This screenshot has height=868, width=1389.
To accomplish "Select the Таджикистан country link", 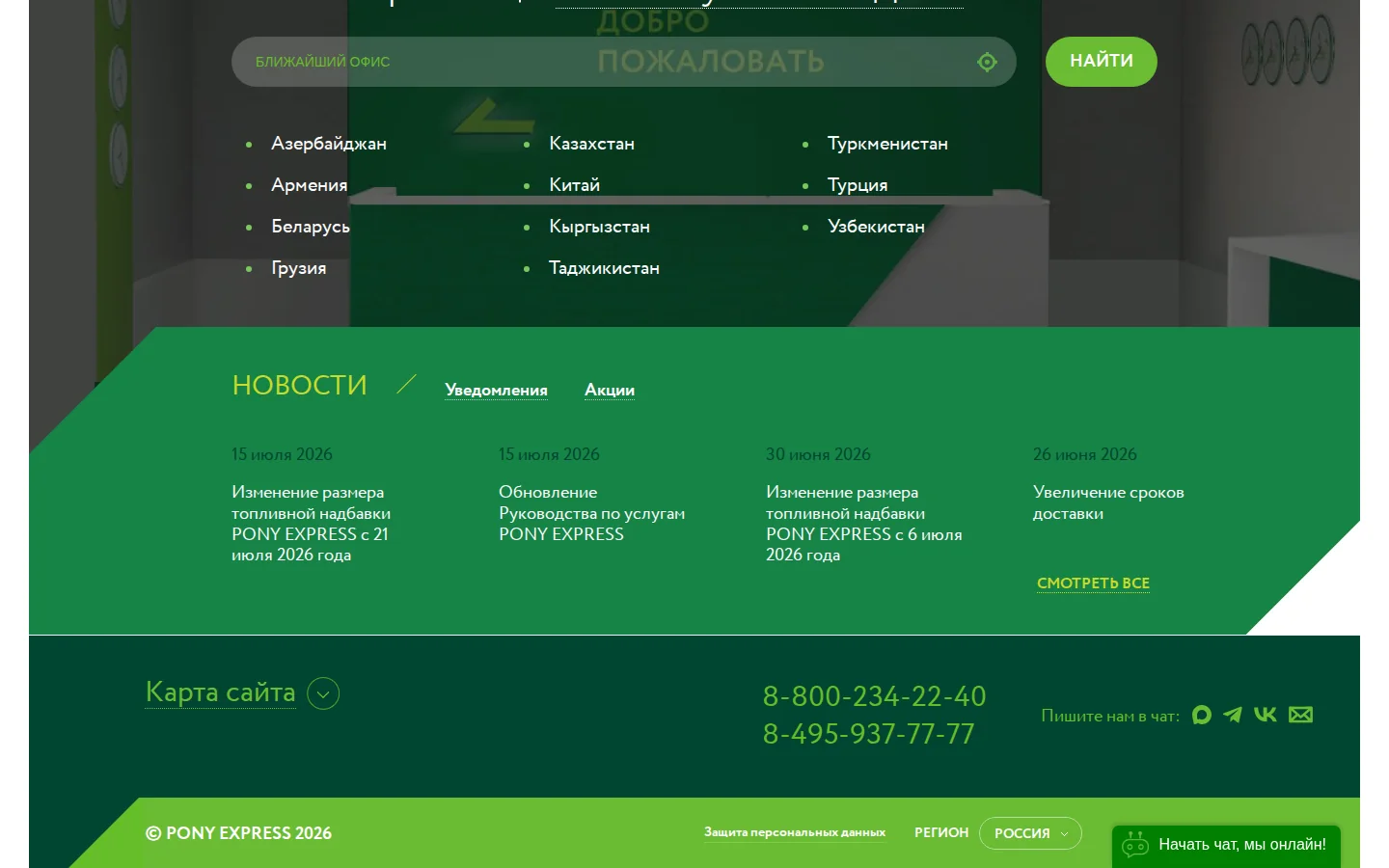I will pos(605,268).
